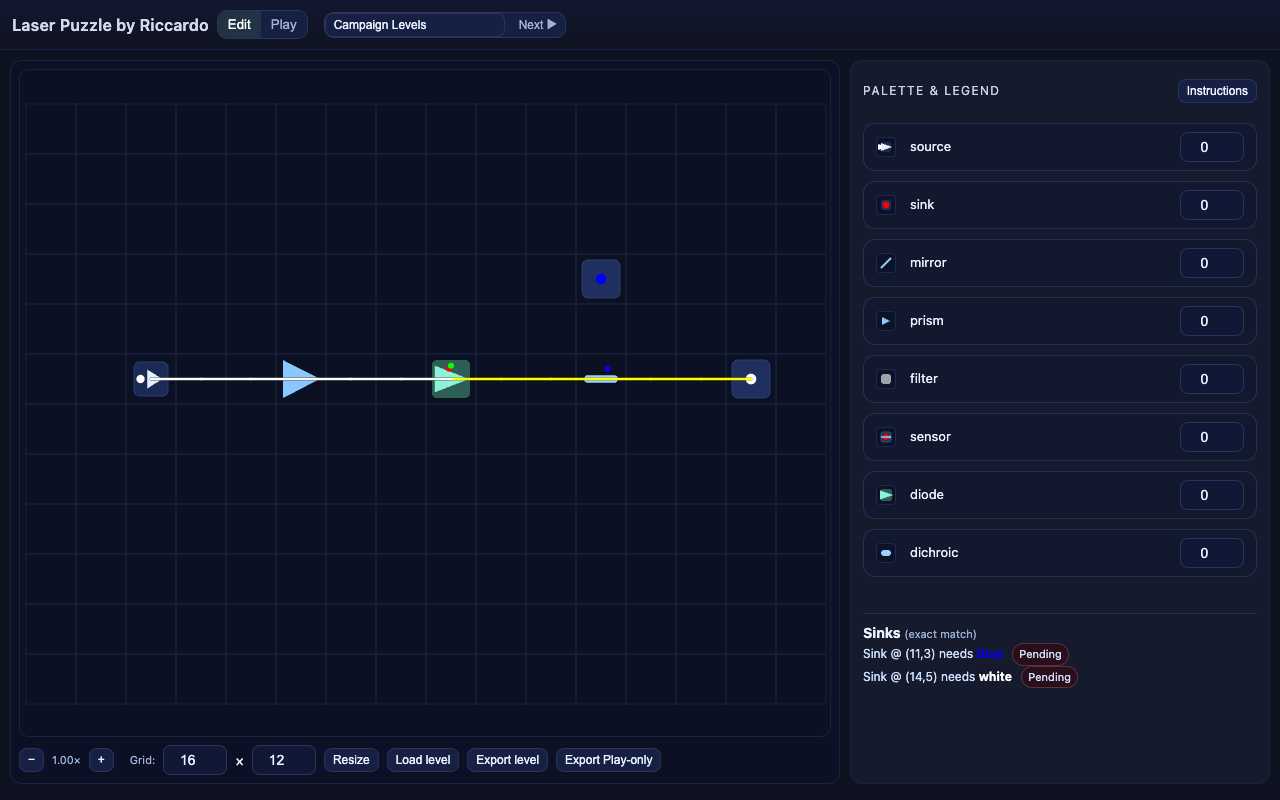Click the source palette icon

click(885, 147)
